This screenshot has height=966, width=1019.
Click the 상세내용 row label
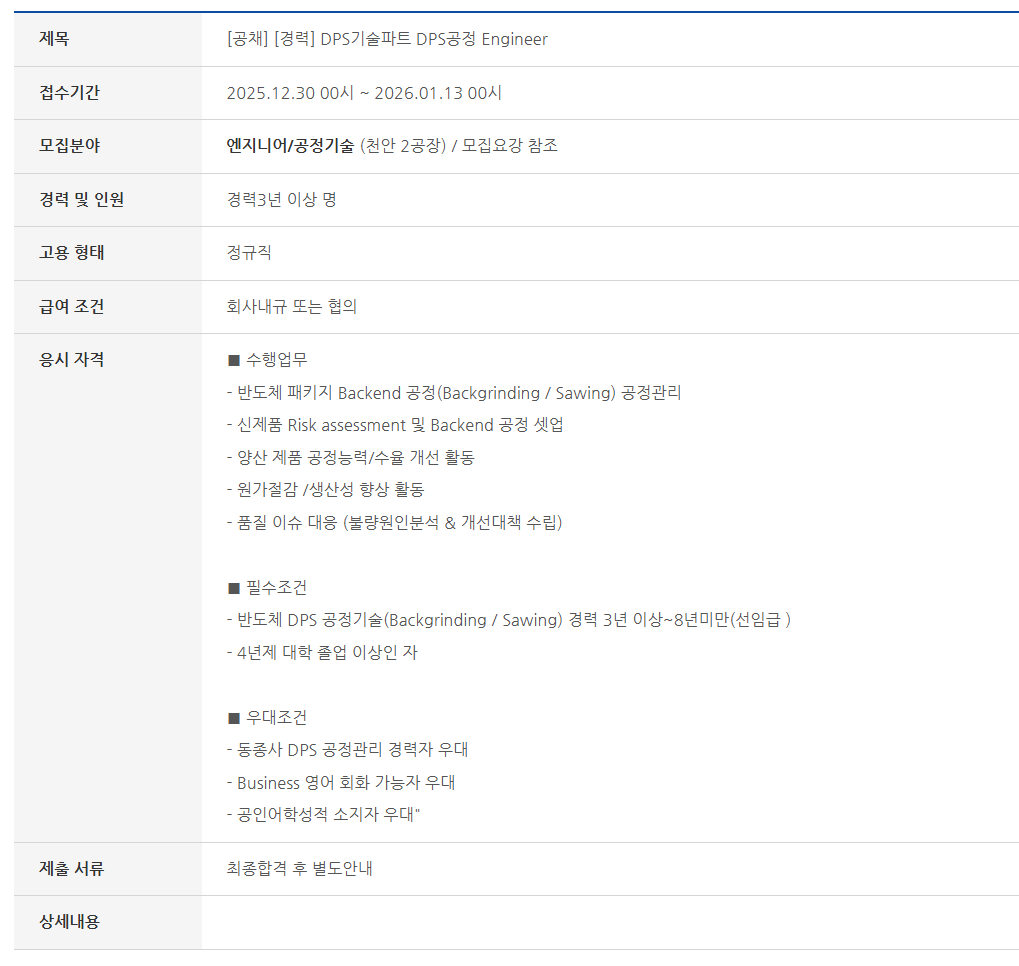[69, 922]
